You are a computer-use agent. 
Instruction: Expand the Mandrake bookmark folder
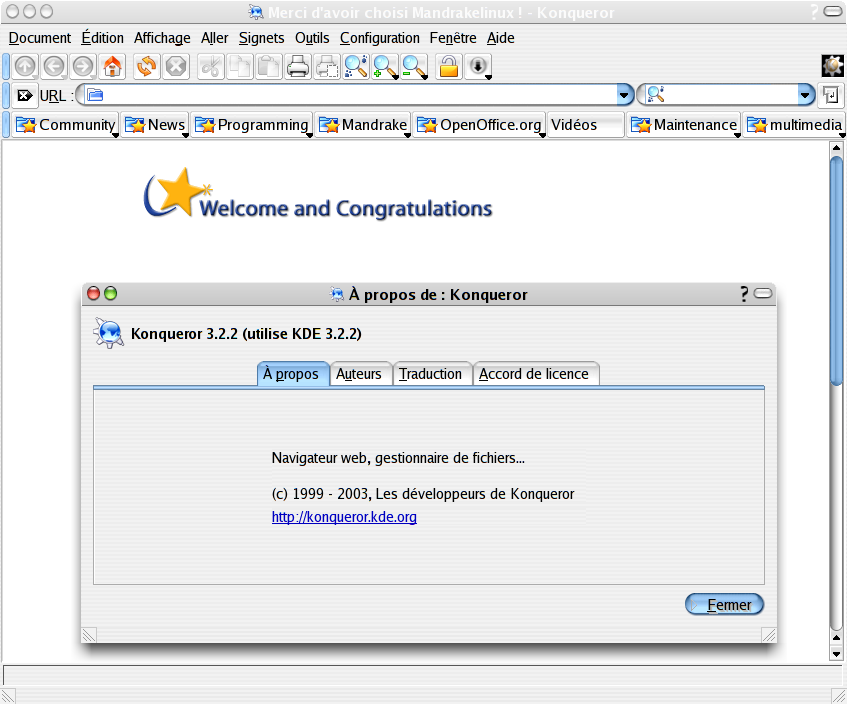(363, 125)
